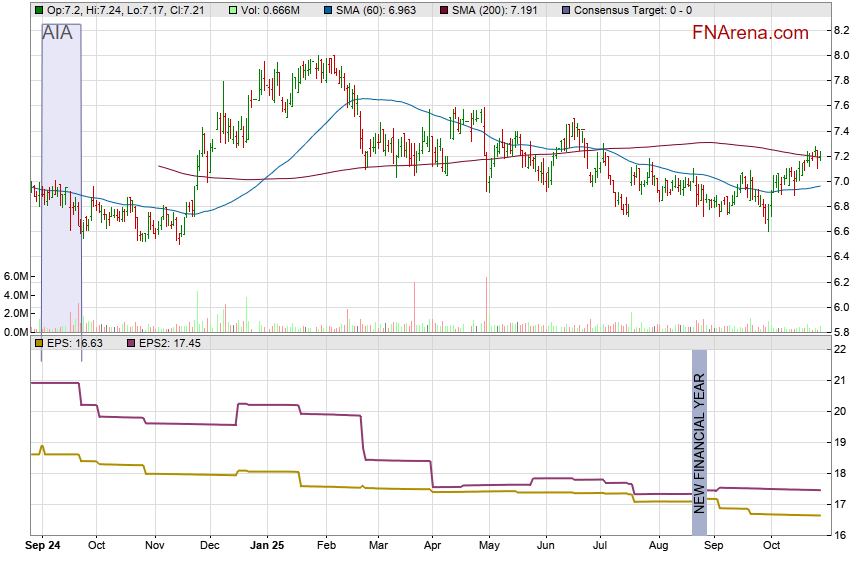This screenshot has height=566, width=859.
Task: Click the EPS2: 17.45 legend text
Action: coord(171,343)
